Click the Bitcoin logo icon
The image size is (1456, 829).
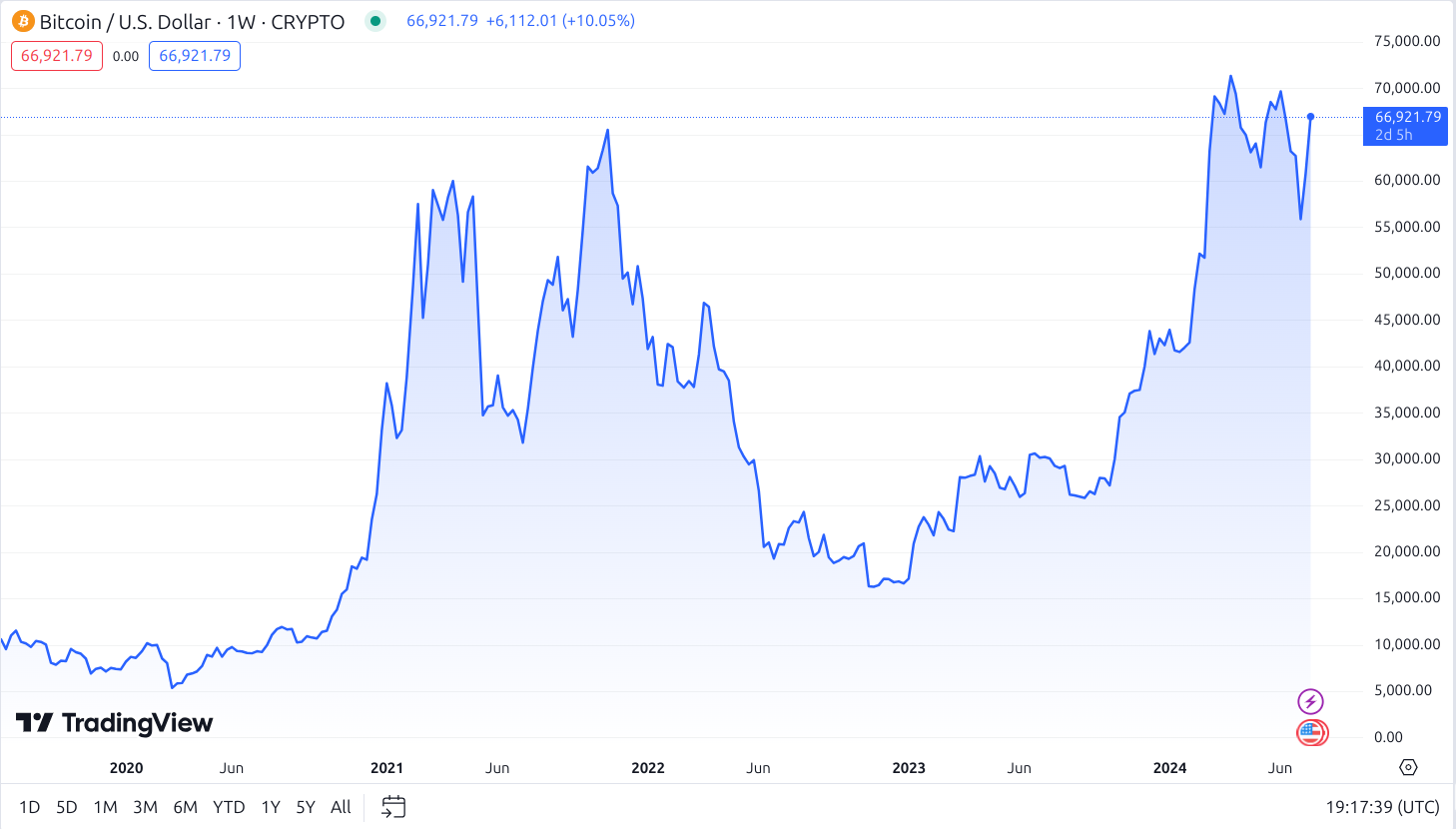point(23,21)
